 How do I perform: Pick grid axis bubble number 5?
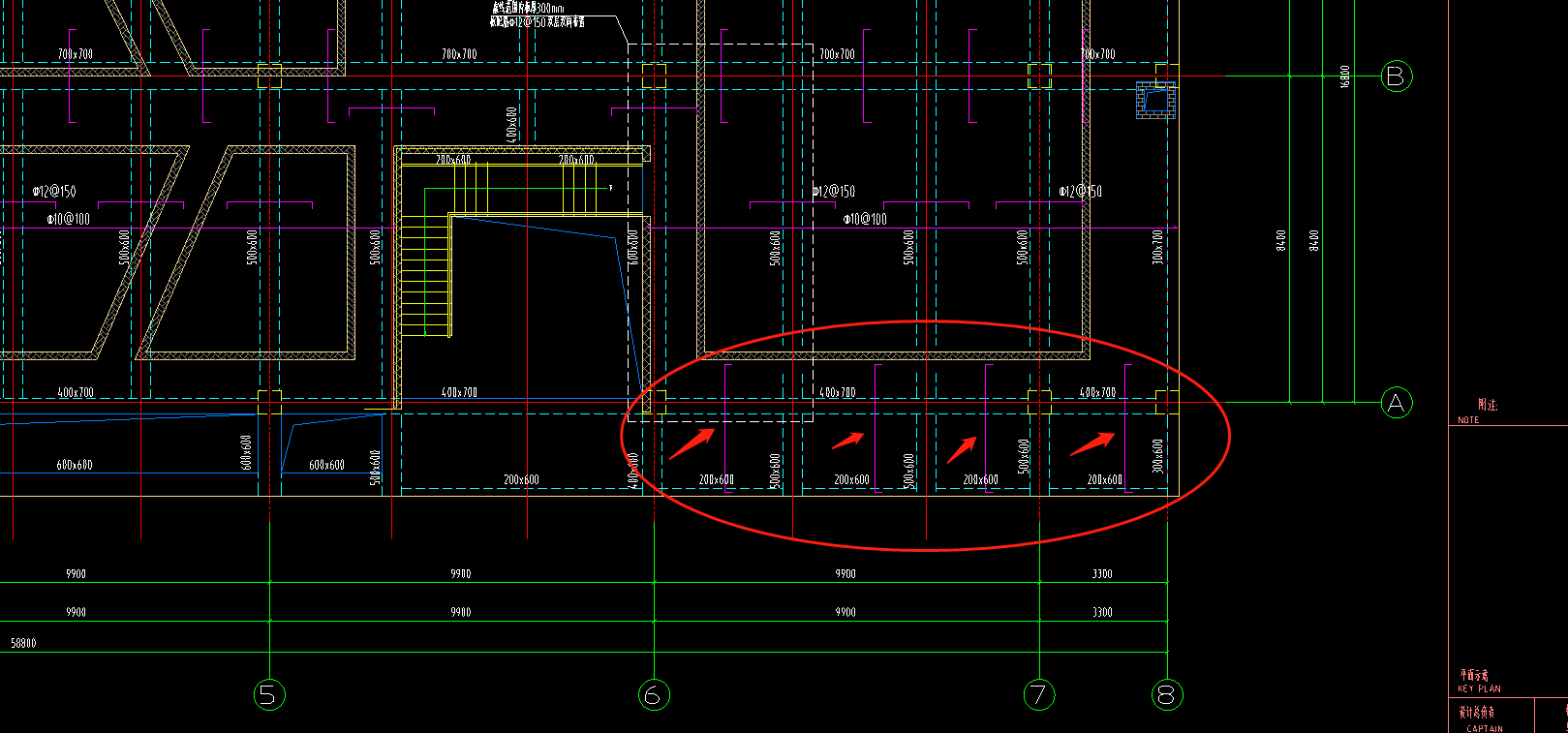click(269, 694)
